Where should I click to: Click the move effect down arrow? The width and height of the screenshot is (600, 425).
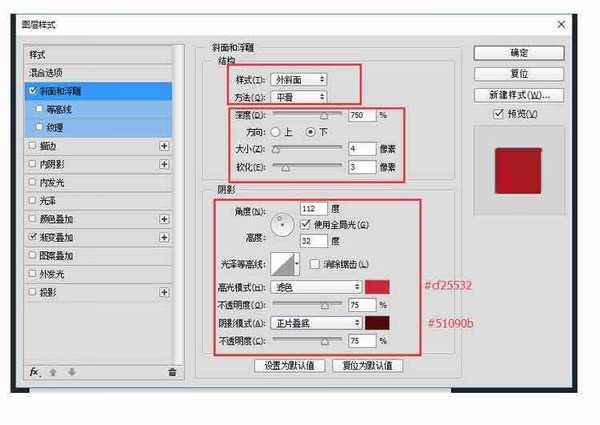pyautogui.click(x=72, y=372)
